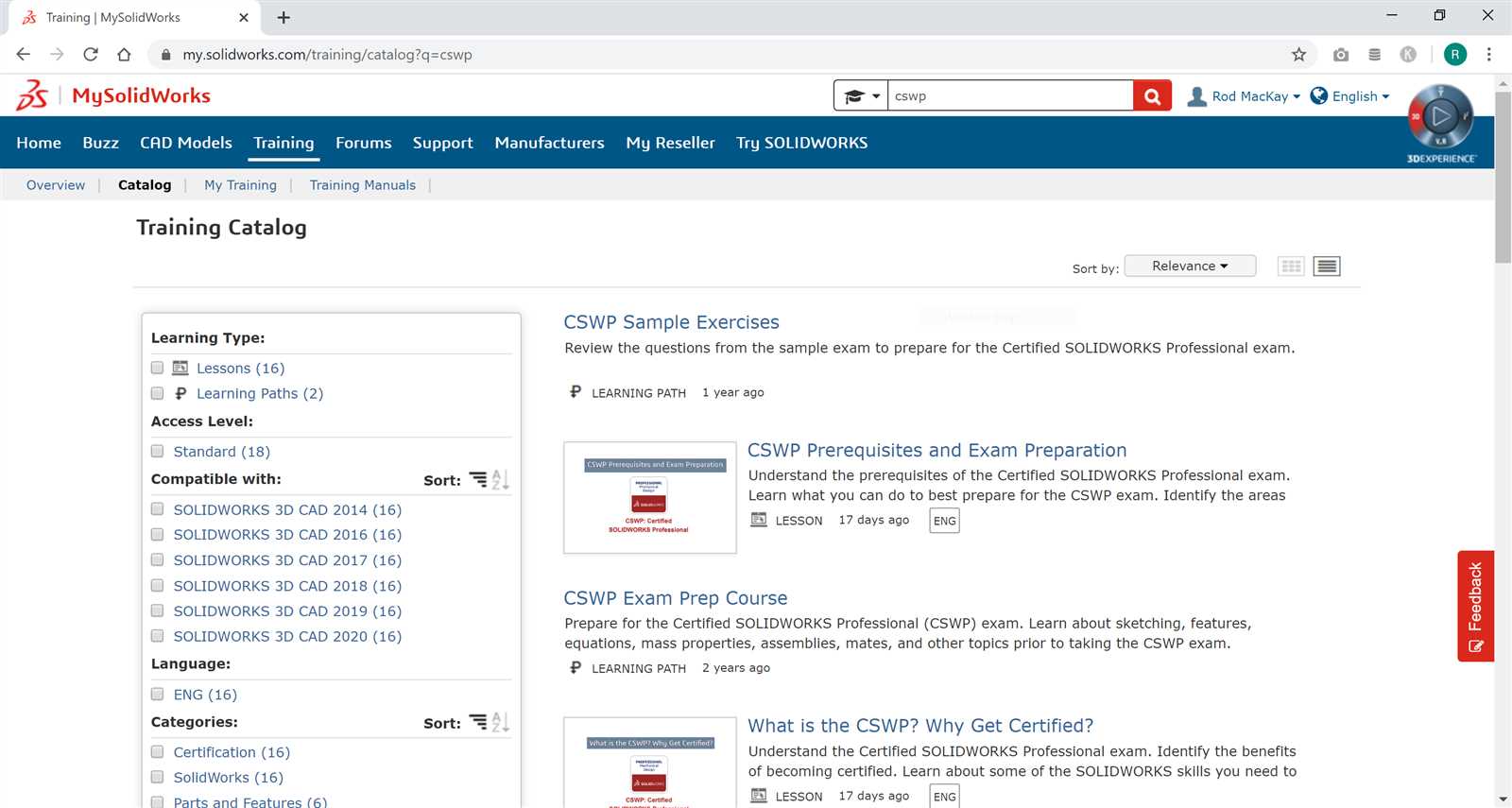Viewport: 1512px width, 808px height.
Task: Open CSWP Sample Exercises link
Action: tap(671, 322)
